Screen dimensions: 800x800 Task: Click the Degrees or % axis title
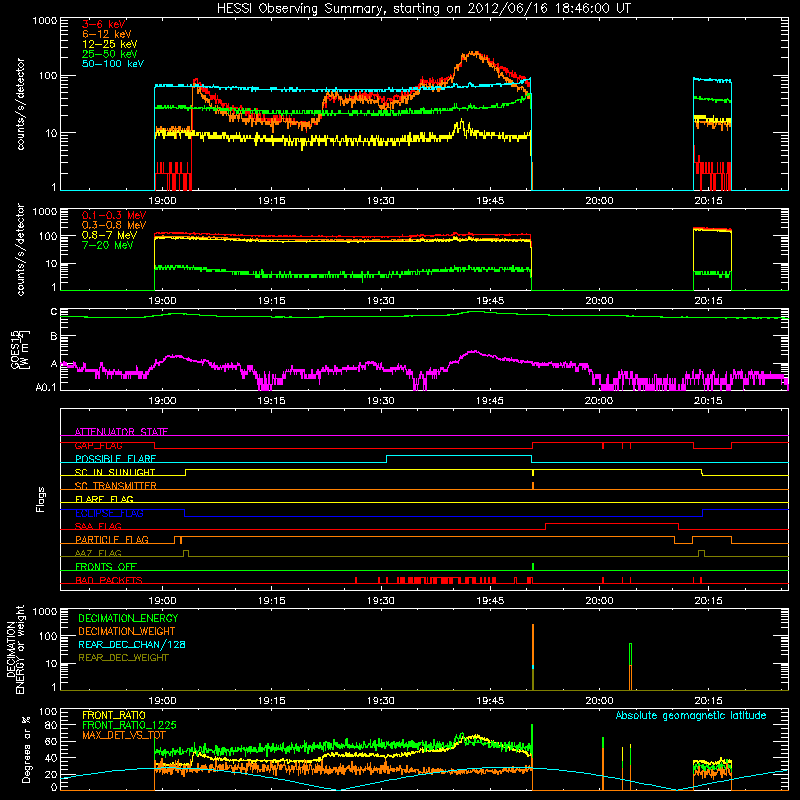coord(26,749)
